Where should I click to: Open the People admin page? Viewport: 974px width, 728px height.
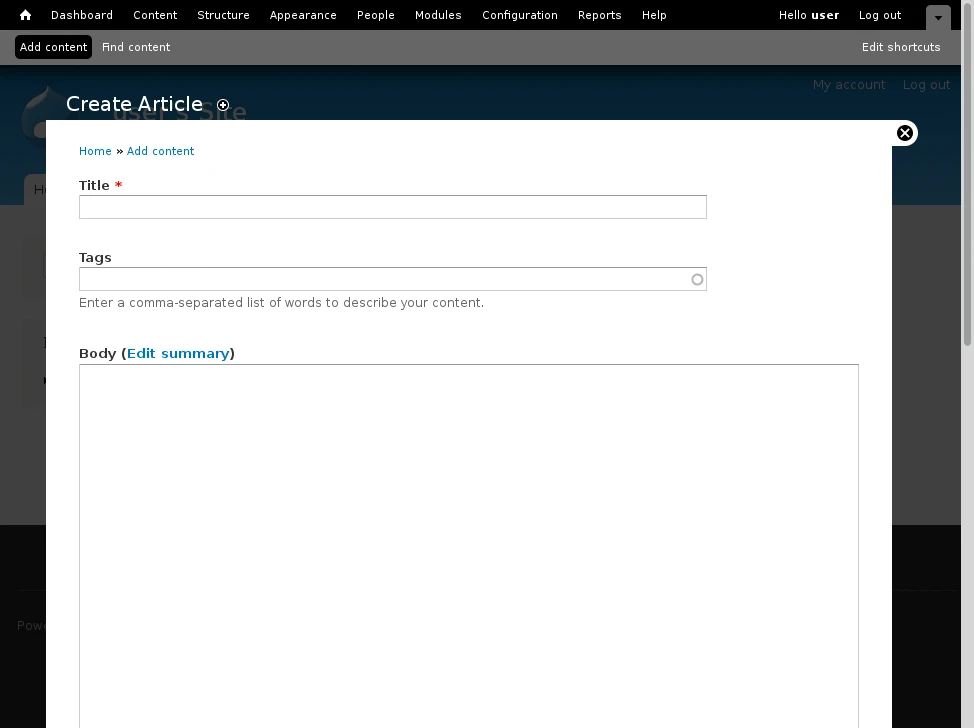376,15
